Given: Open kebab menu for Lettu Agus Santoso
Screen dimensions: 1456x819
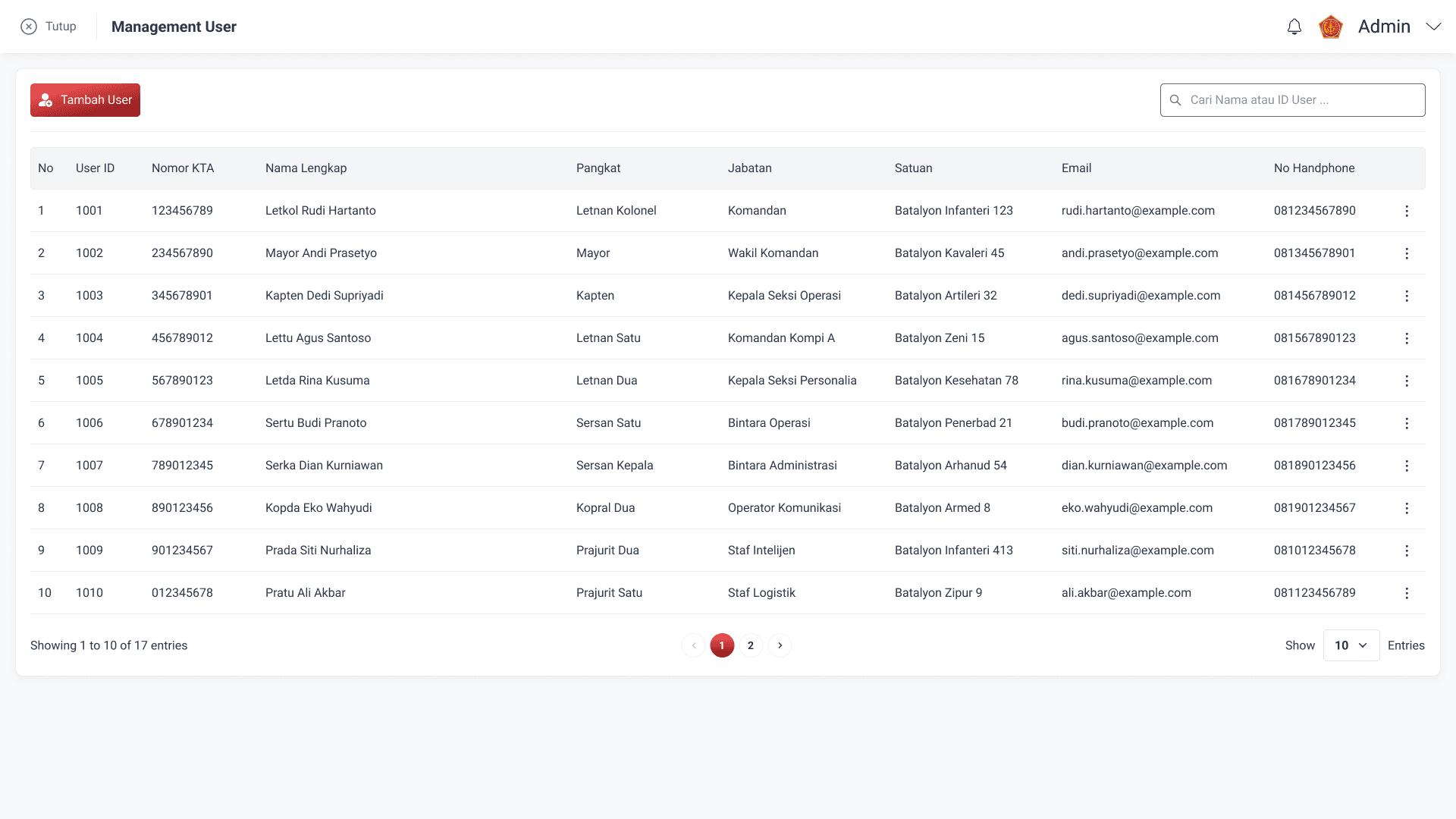Looking at the screenshot, I should (1407, 338).
